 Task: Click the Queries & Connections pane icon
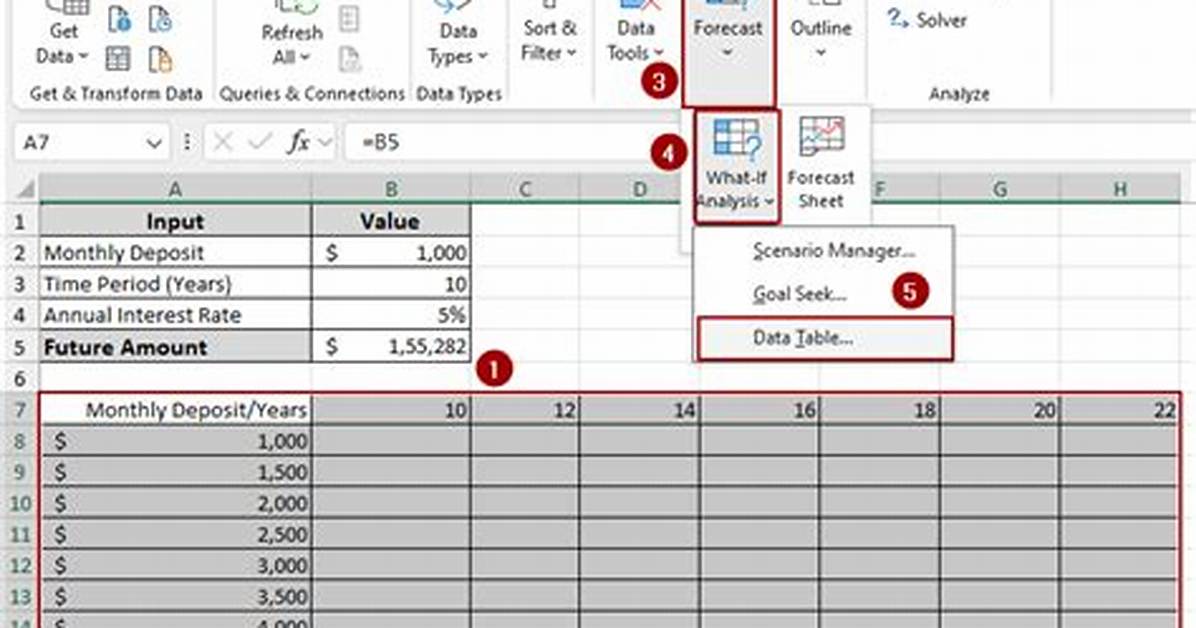pos(349,18)
